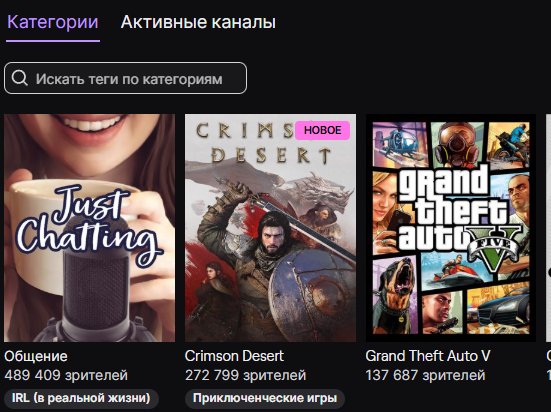Click the magnifying glass search icon
Viewport: 551px width, 412px height.
pyautogui.click(x=19, y=78)
